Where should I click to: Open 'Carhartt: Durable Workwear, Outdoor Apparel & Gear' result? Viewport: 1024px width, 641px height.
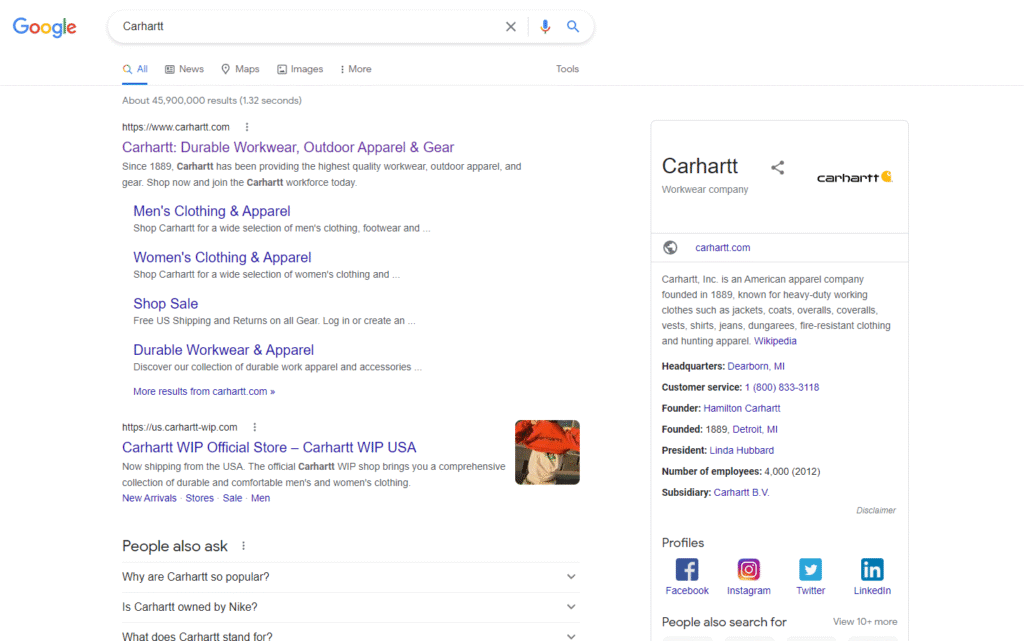tap(288, 148)
